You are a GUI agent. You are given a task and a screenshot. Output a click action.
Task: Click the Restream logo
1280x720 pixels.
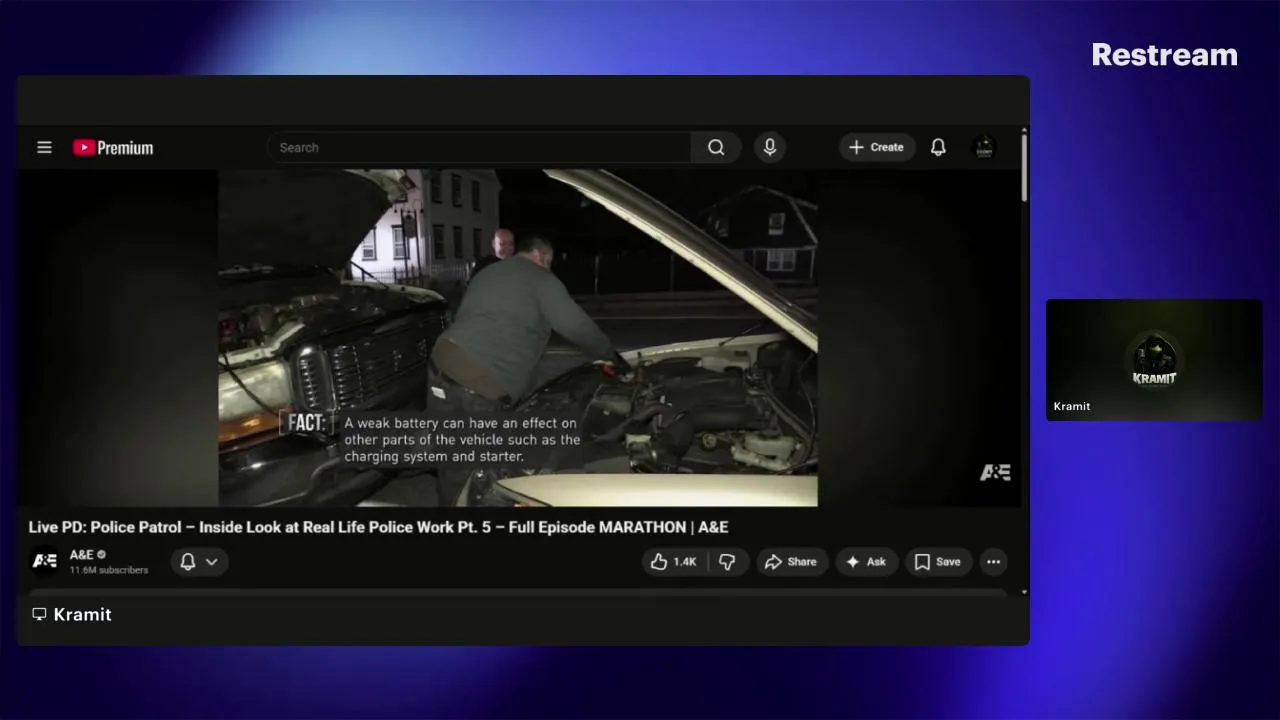[x=1164, y=55]
